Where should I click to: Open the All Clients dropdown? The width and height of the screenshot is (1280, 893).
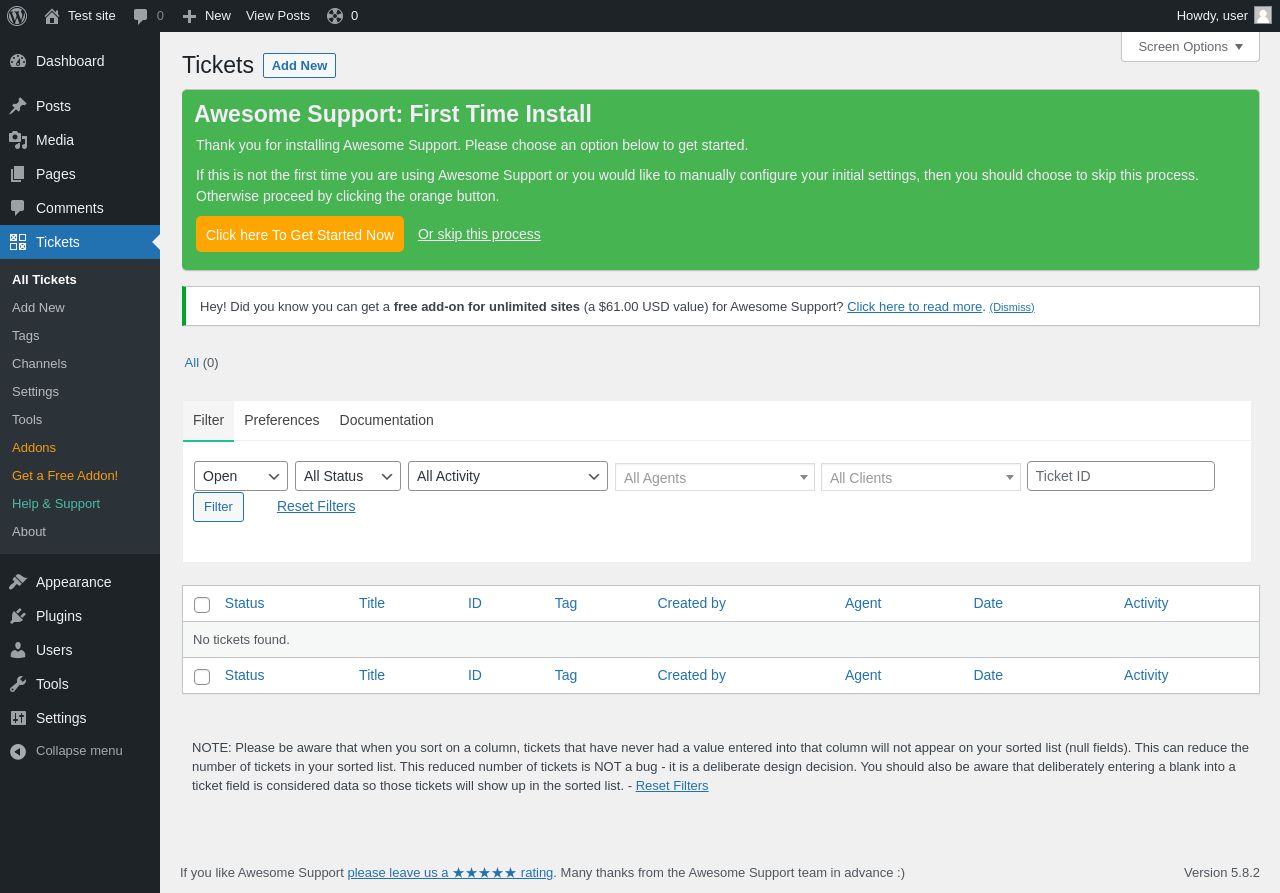click(x=921, y=477)
